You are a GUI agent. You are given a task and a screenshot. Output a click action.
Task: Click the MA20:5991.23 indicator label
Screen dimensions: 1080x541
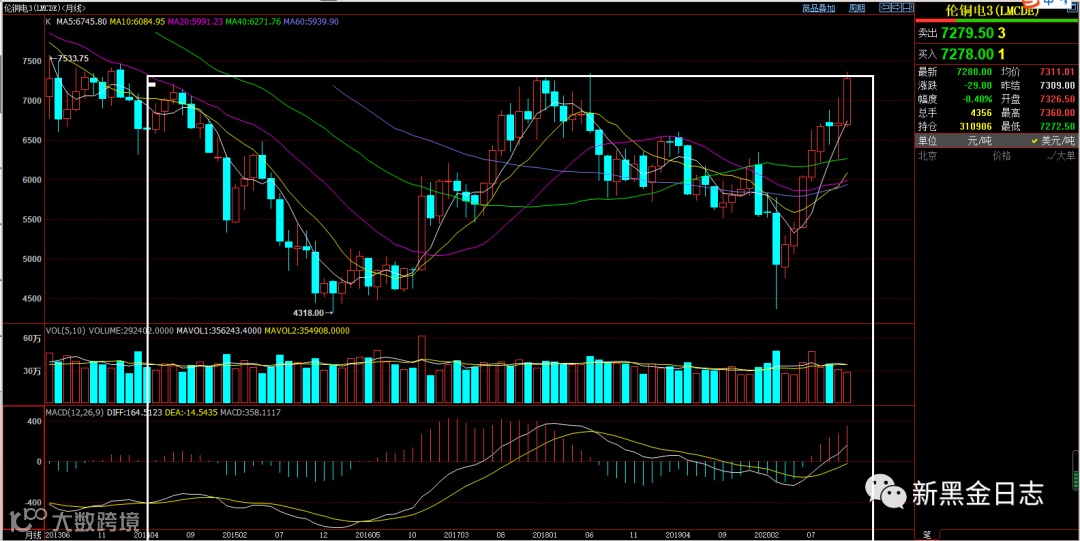coord(196,22)
